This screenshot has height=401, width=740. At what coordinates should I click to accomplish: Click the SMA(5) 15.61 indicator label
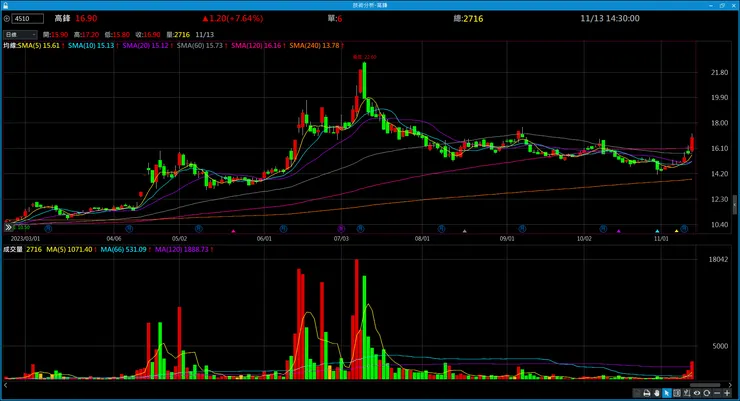(41, 45)
